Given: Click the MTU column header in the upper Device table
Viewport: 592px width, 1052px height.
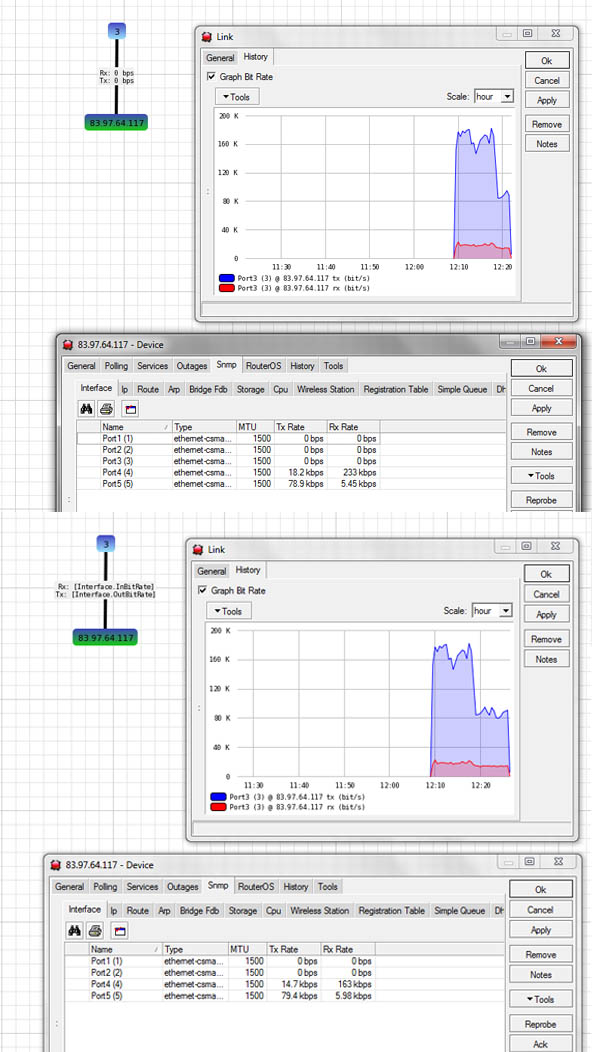Looking at the screenshot, I should [255, 427].
